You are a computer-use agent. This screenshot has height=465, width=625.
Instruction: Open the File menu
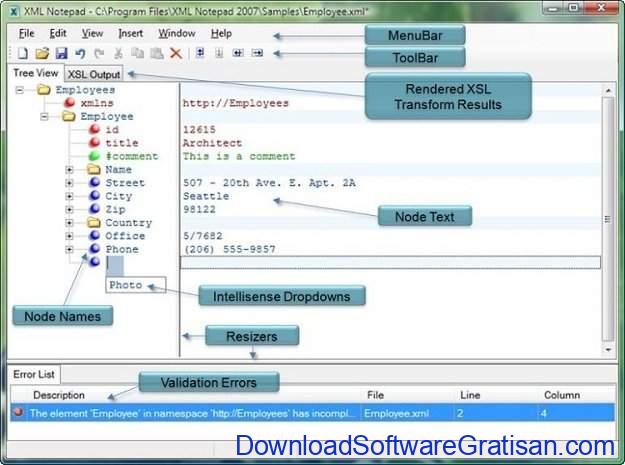coord(27,33)
